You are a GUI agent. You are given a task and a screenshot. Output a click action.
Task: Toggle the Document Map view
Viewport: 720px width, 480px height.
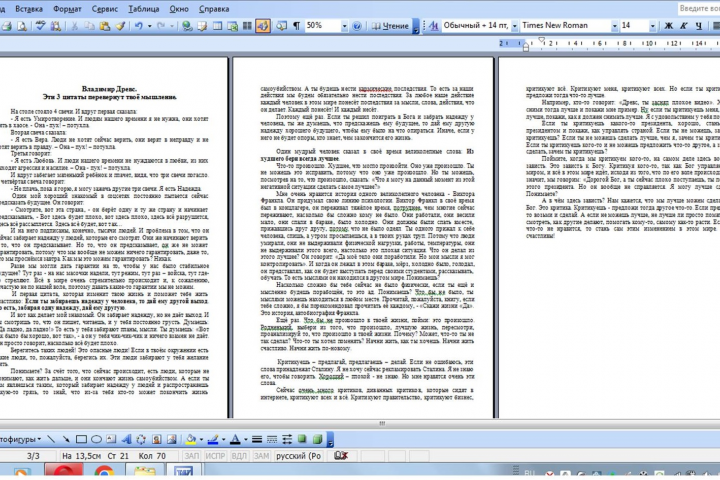point(281,26)
